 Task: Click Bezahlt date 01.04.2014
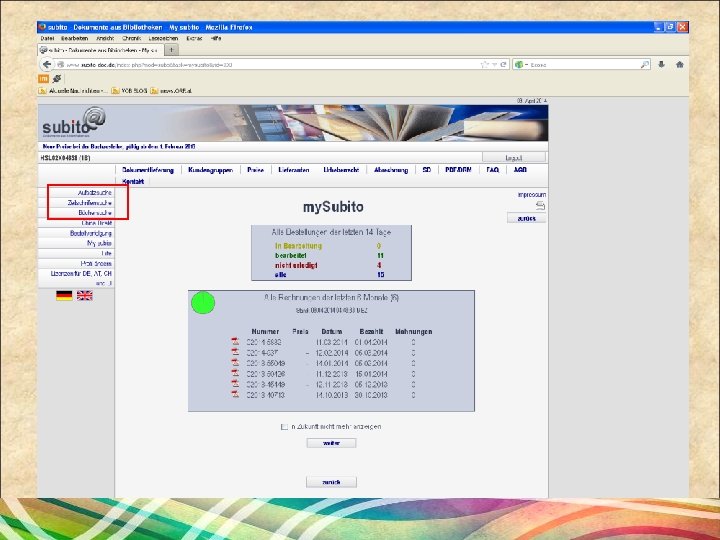pos(371,342)
